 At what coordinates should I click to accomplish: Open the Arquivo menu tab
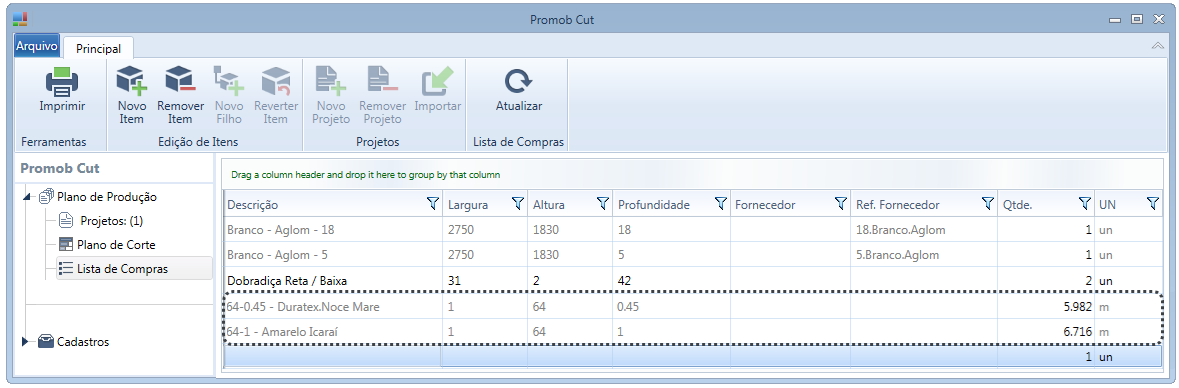(37, 46)
